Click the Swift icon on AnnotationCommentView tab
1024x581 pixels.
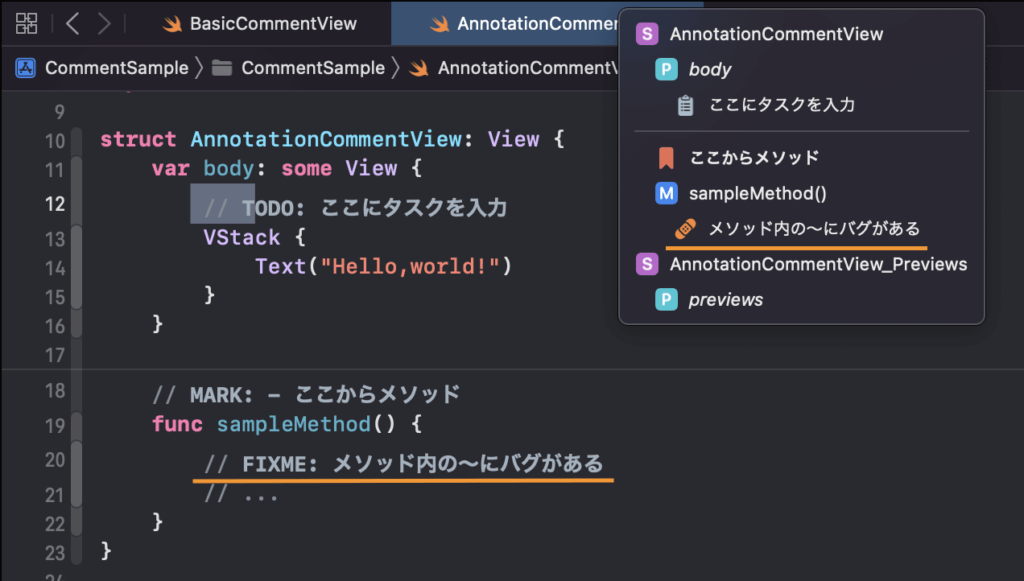[x=439, y=24]
